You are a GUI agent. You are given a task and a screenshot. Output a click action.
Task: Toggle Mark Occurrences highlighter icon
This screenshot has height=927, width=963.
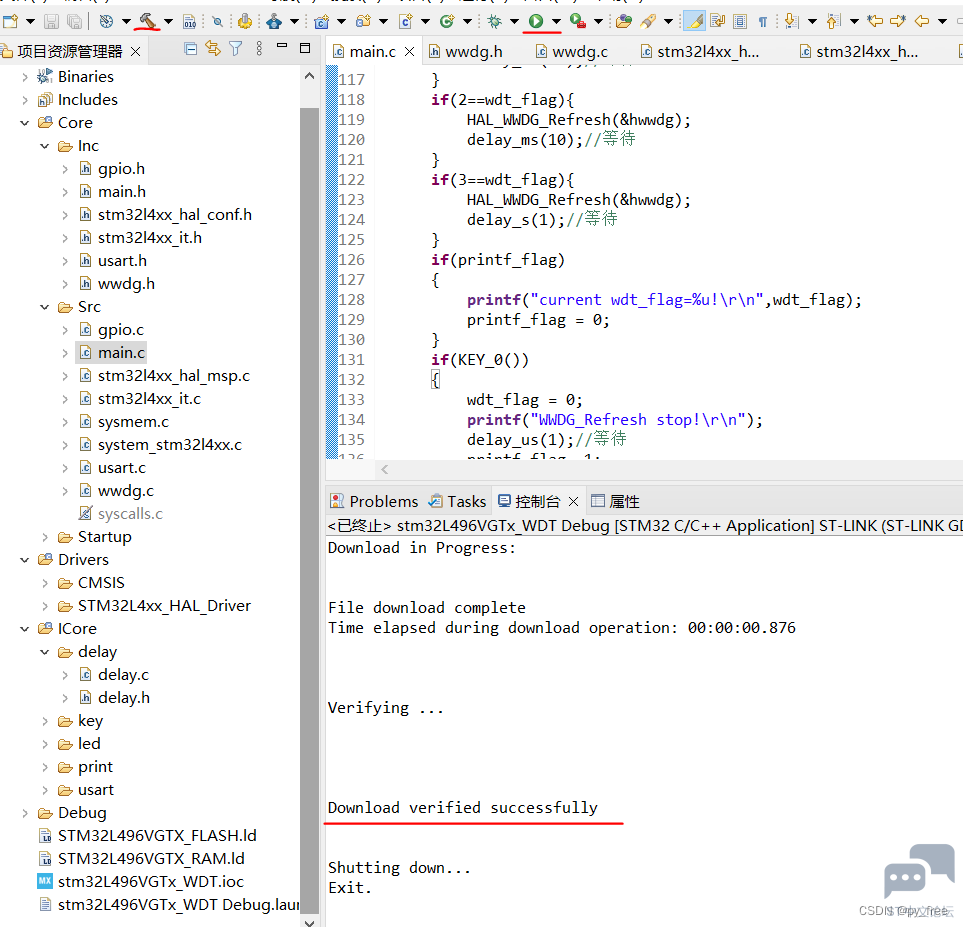pyautogui.click(x=695, y=22)
